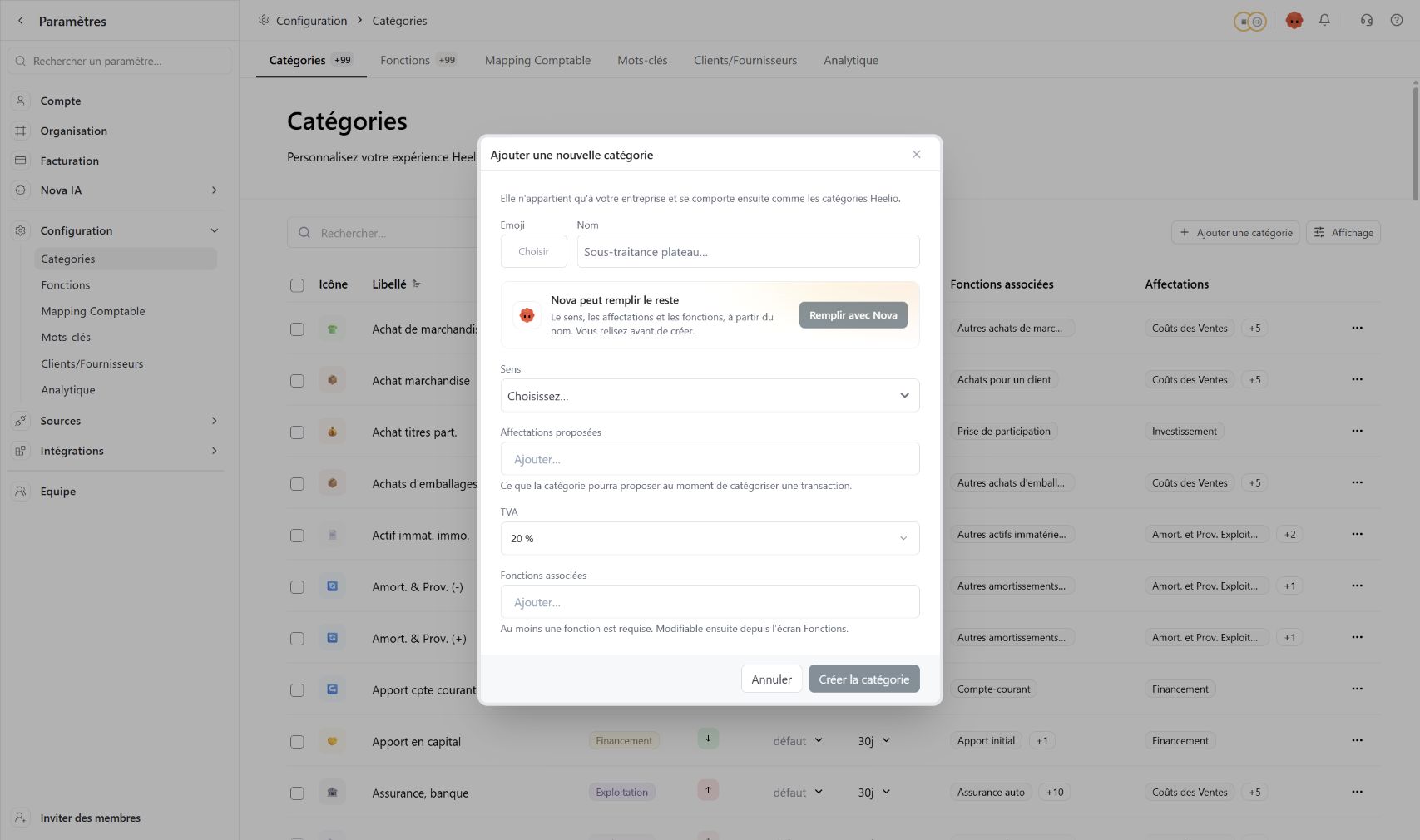Check the Apport en capital row checkbox
Screen dimensions: 1420x840
click(x=297, y=742)
